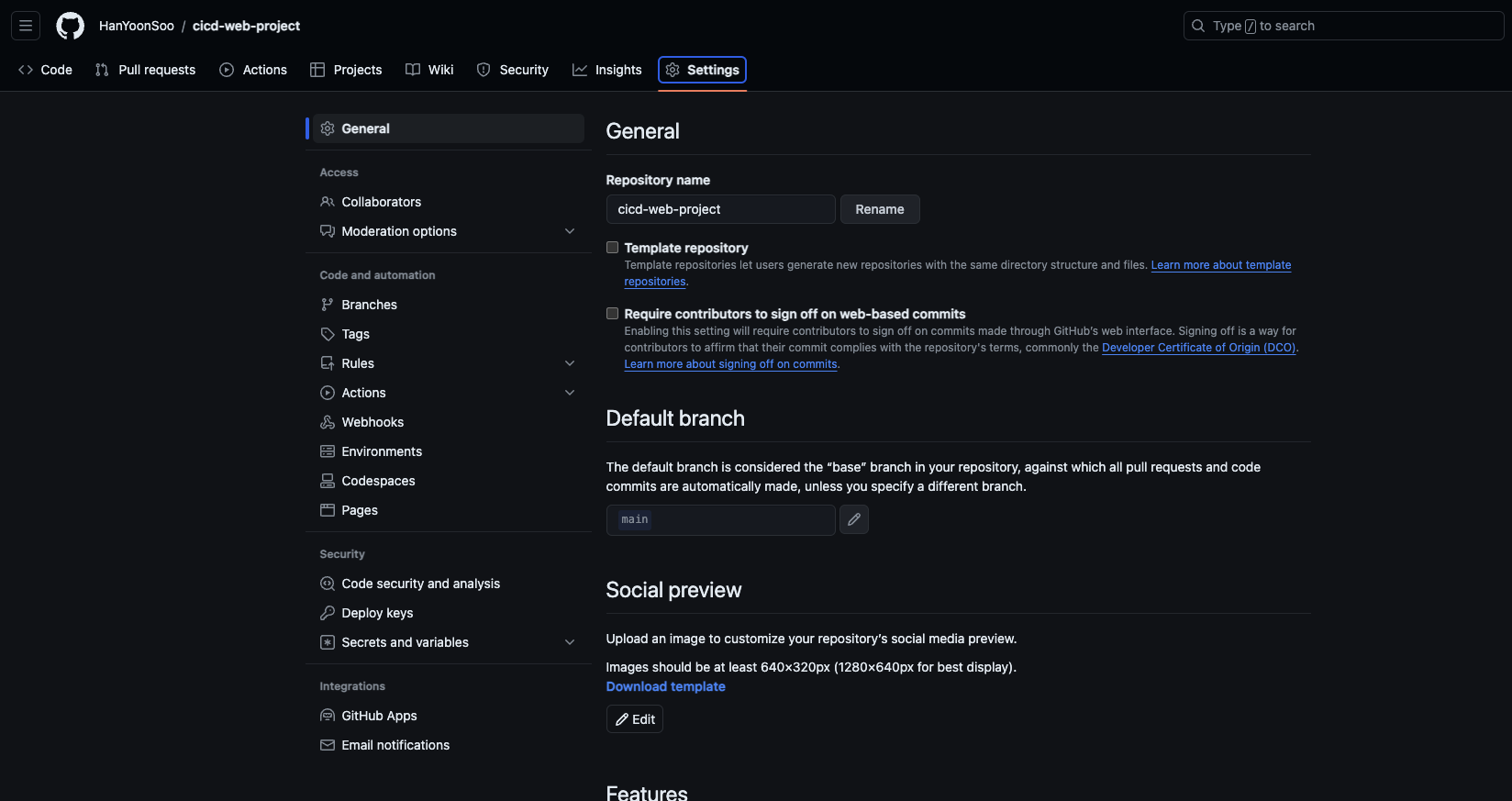This screenshot has width=1512, height=801.
Task: Open Environments settings page
Action: [x=449, y=451]
